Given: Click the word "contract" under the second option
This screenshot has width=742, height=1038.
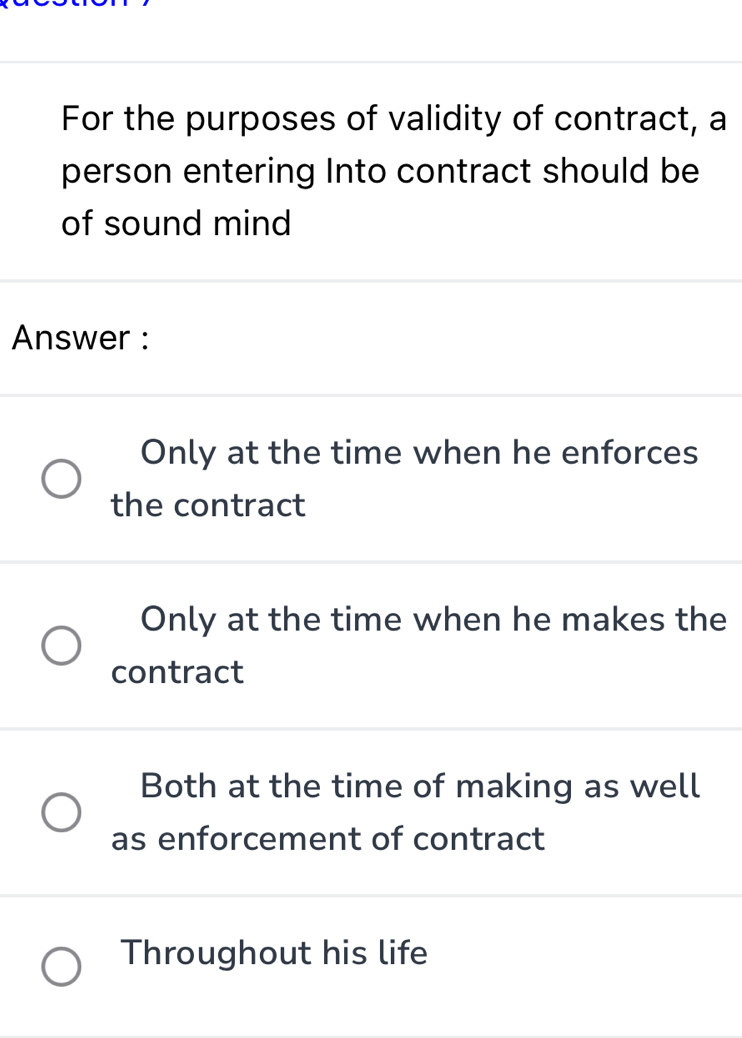Looking at the screenshot, I should tap(177, 673).
